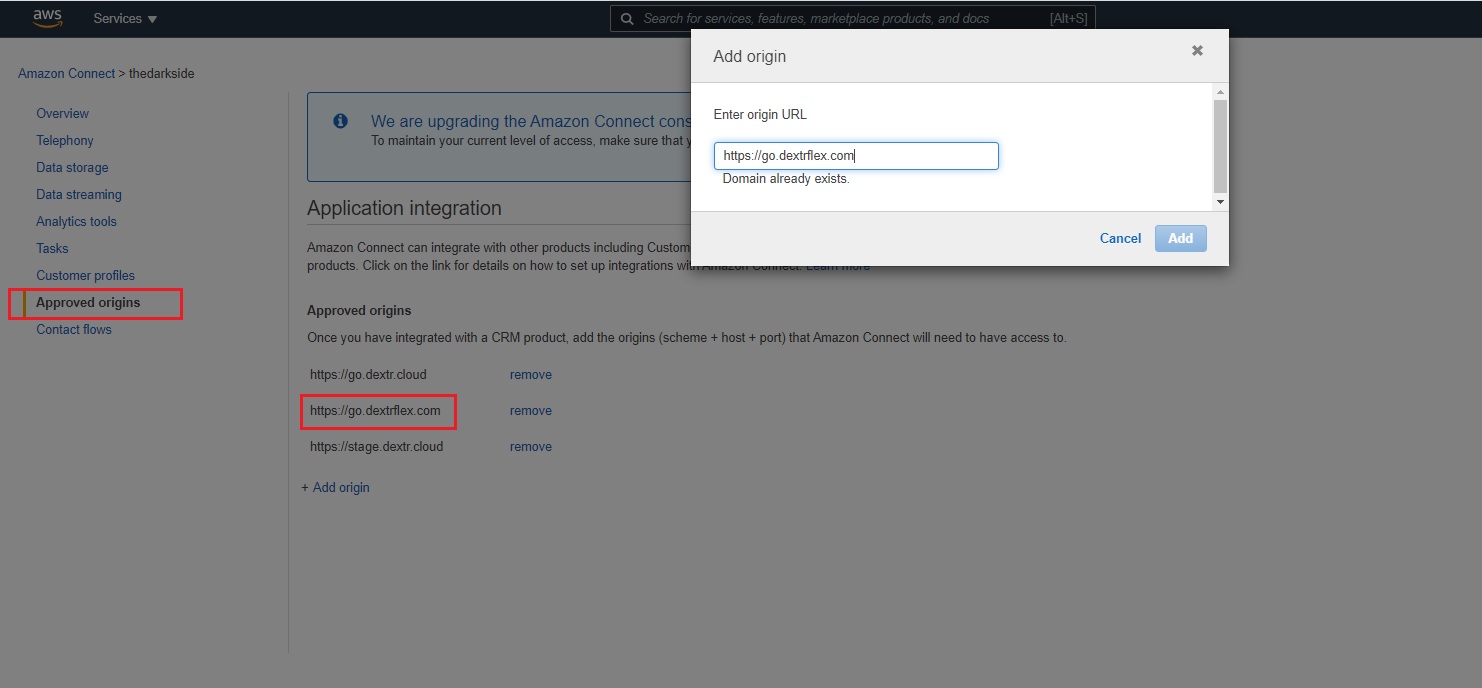Screen dimensions: 1482x688
Task: Click the dialog scrollbar up arrow
Action: (1220, 93)
